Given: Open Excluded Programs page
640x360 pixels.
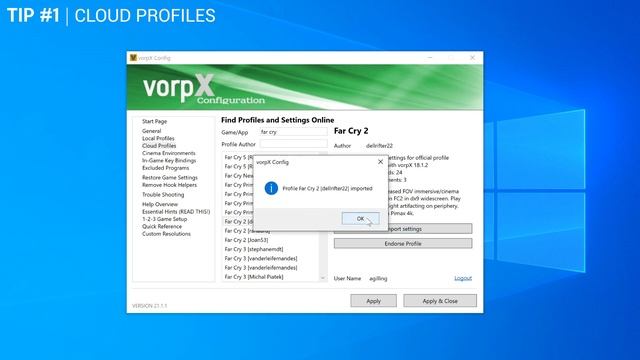Looking at the screenshot, I should tap(165, 168).
